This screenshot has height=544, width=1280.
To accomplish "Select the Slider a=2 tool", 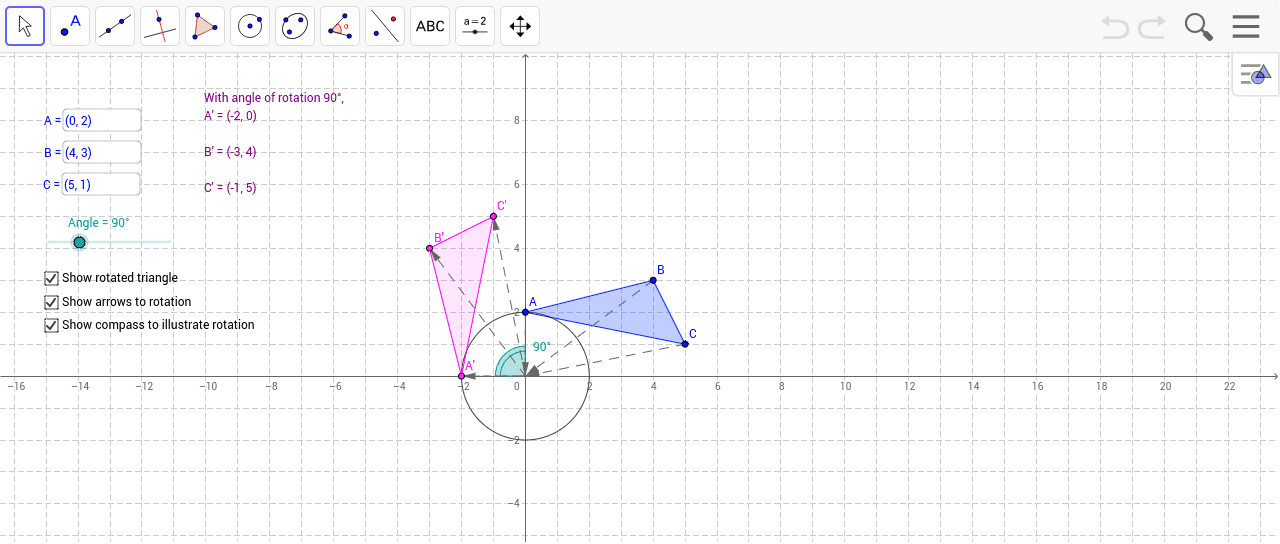I will pos(475,26).
